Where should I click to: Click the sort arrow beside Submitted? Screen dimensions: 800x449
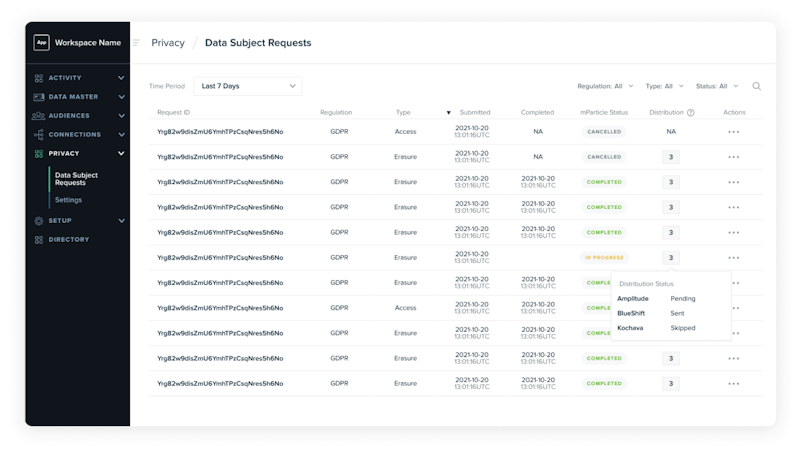click(448, 113)
